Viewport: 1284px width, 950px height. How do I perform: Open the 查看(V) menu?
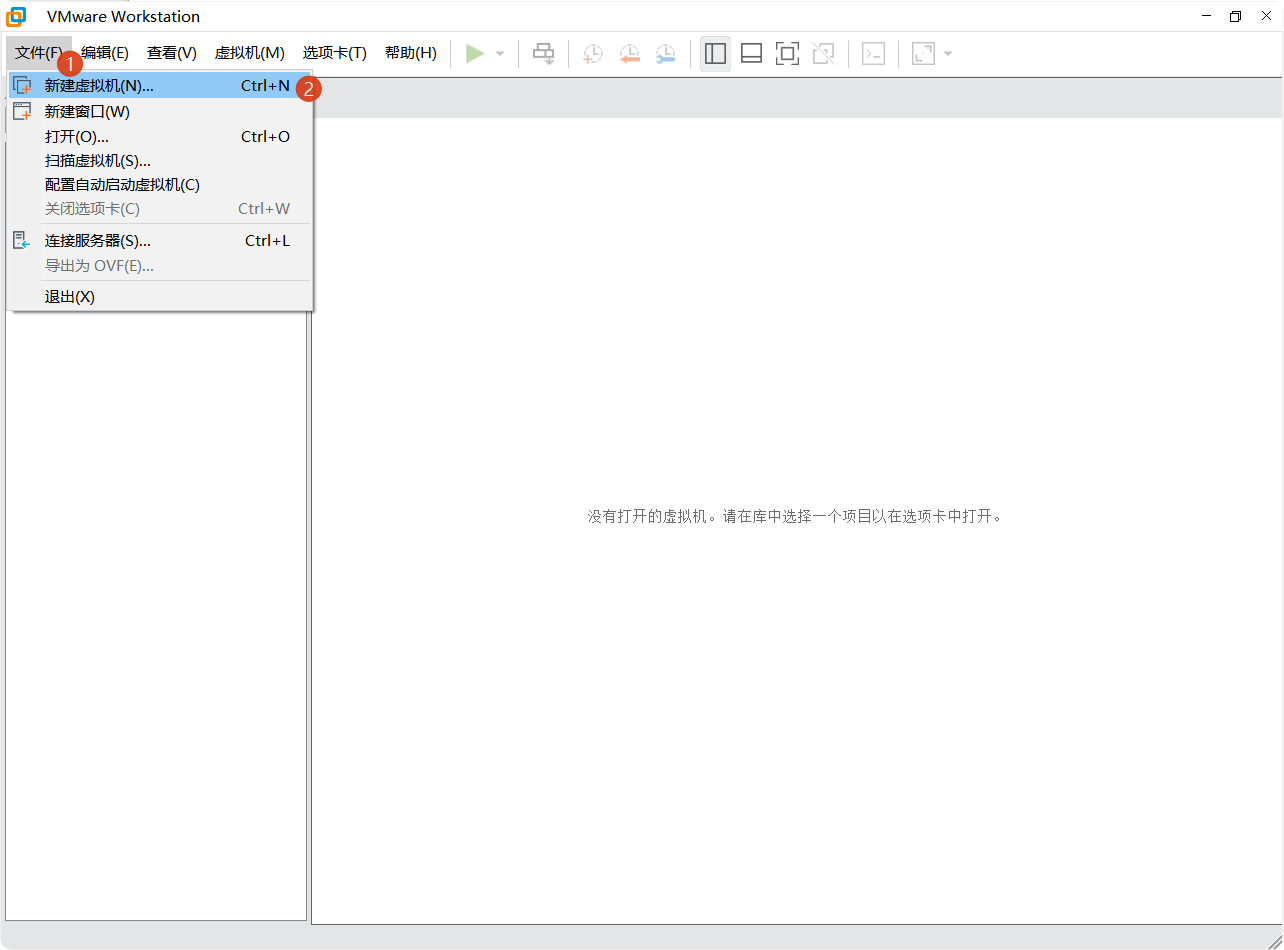point(172,53)
